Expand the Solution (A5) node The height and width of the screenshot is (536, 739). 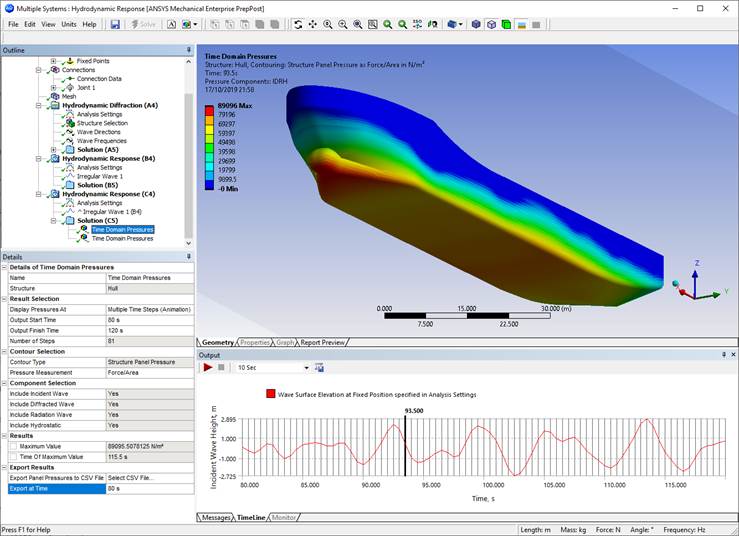(55, 150)
